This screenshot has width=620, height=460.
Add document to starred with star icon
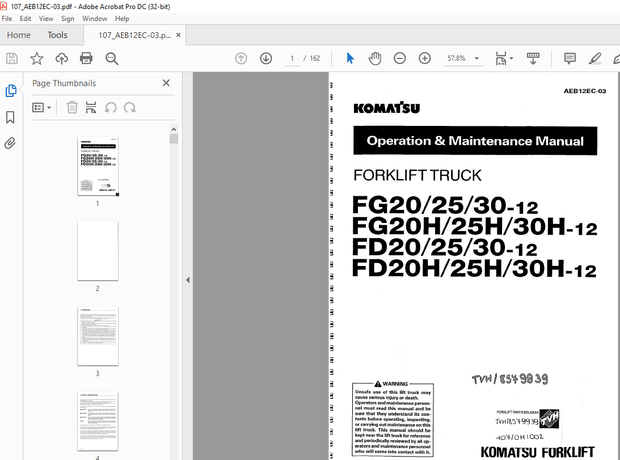[x=37, y=59]
